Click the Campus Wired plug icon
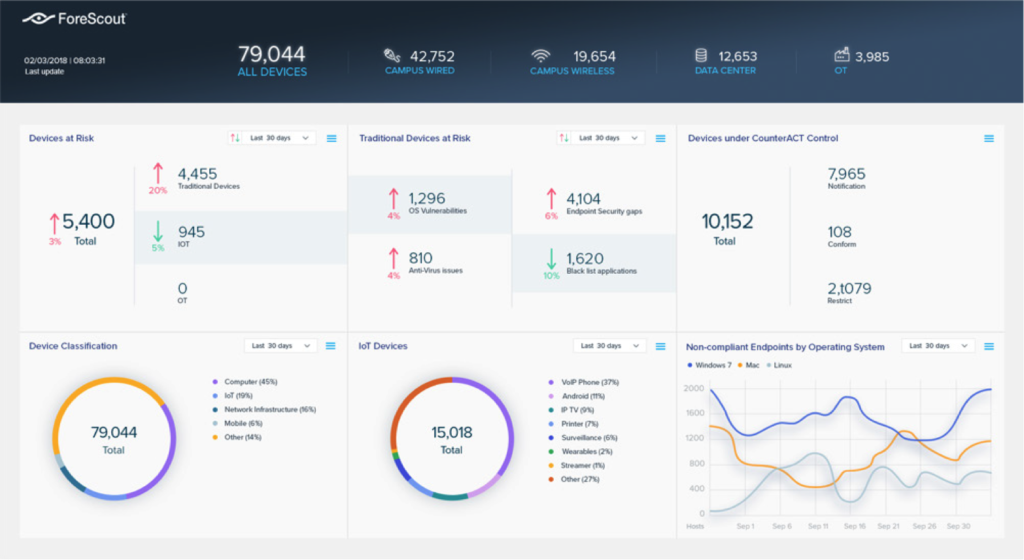This screenshot has width=1024, height=560. (x=393, y=56)
